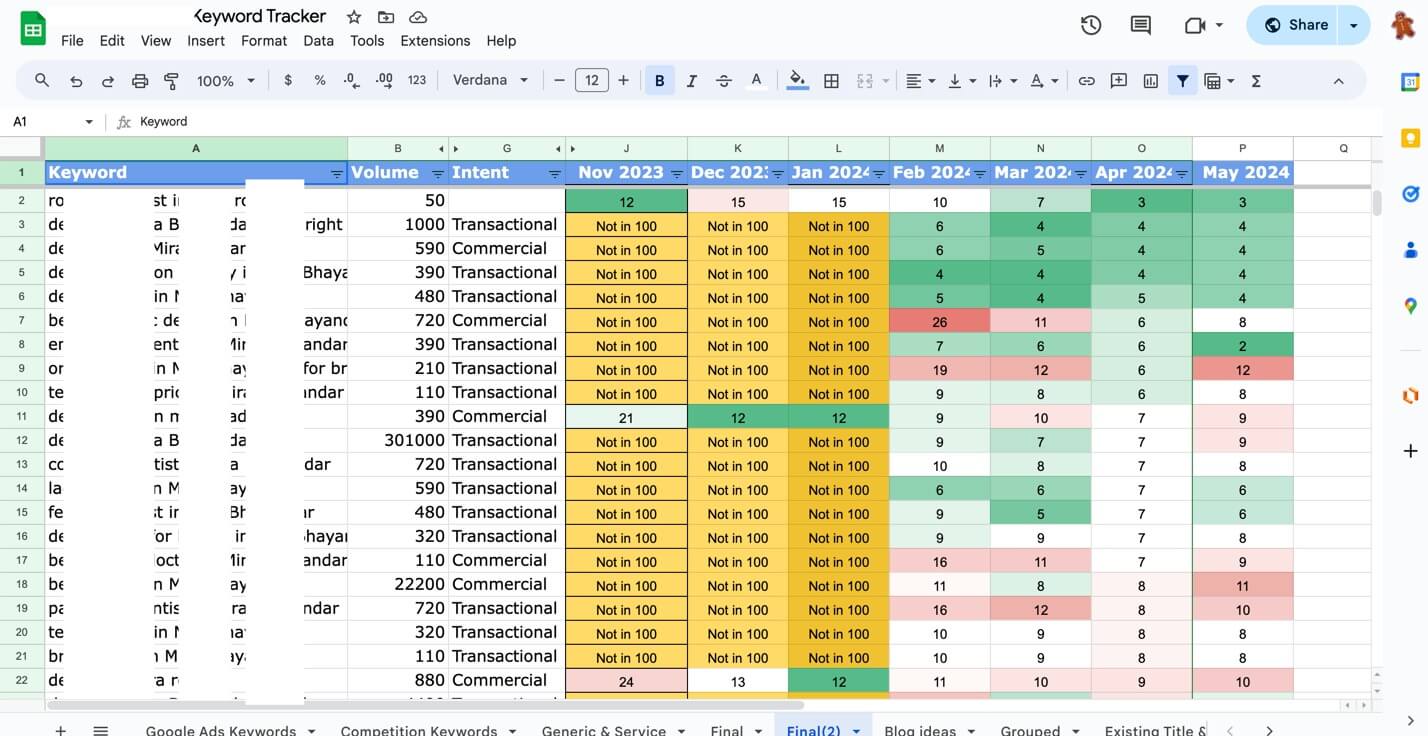Open the fill color picker
This screenshot has height=736, width=1428.
[x=797, y=81]
